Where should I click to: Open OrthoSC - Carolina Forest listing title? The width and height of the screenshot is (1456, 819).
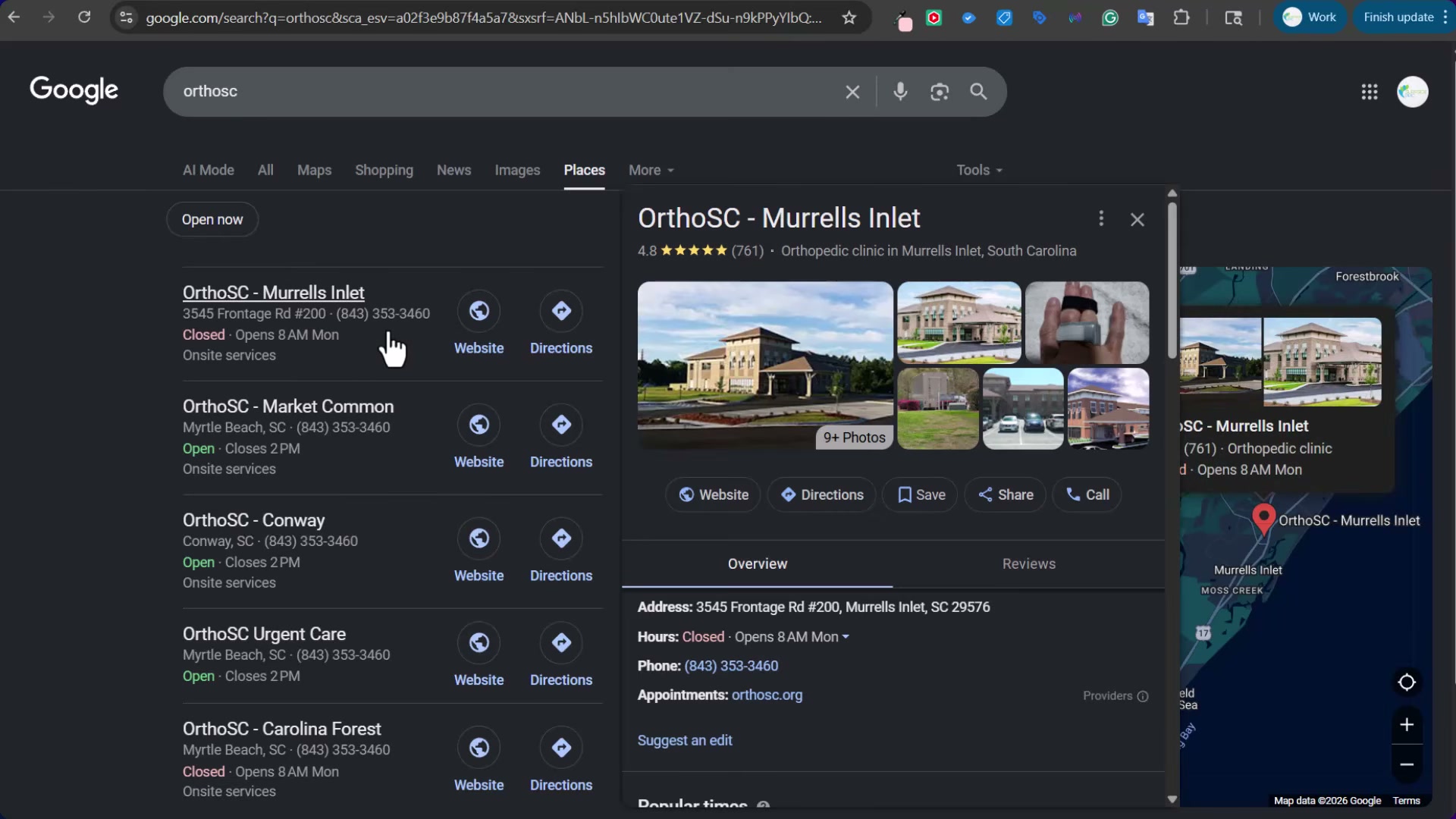281,730
